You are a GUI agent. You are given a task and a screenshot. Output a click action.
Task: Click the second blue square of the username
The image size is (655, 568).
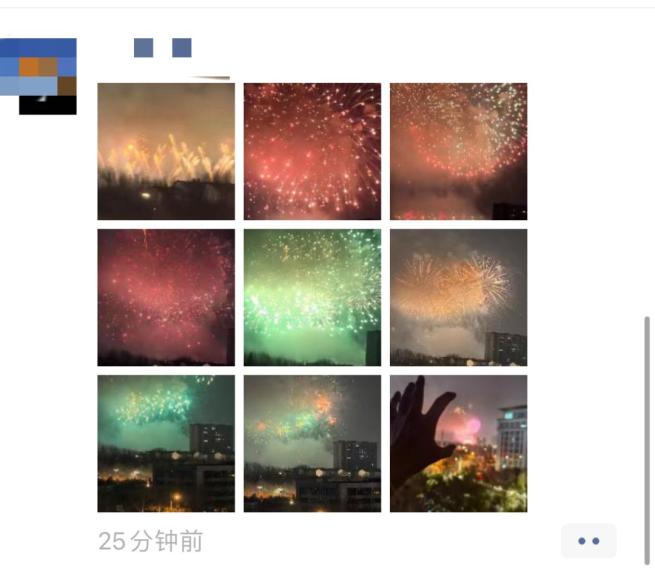[182, 48]
